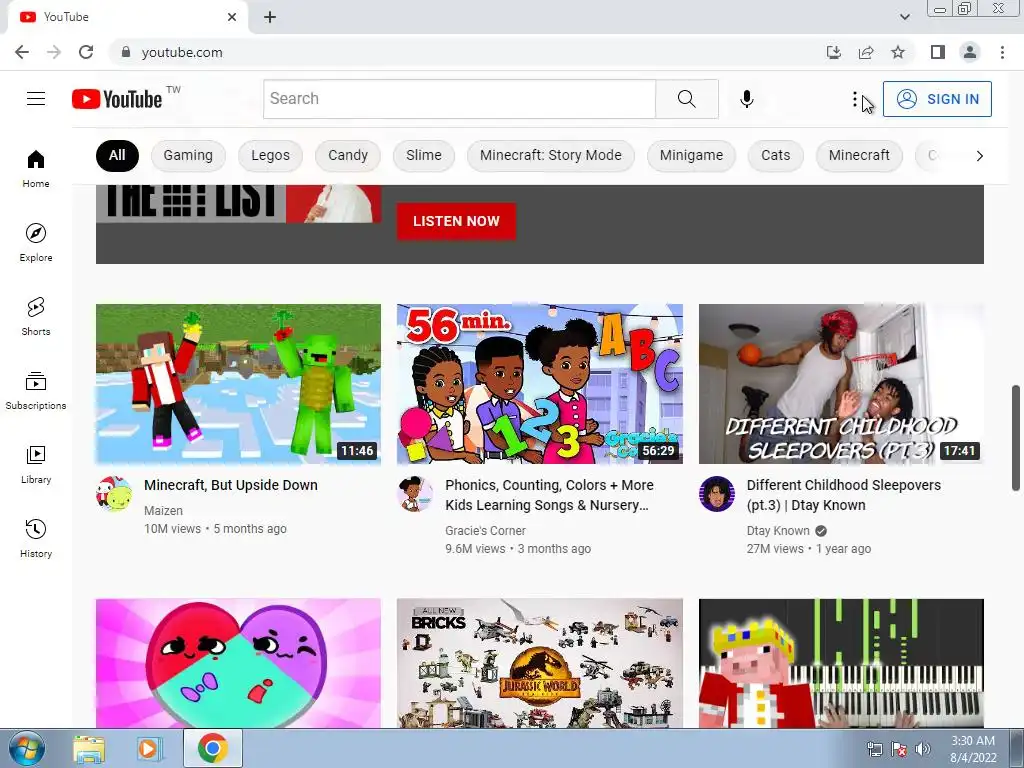Open Different Childhood Sleepovers thumbnail
The width and height of the screenshot is (1024, 768).
click(x=841, y=384)
